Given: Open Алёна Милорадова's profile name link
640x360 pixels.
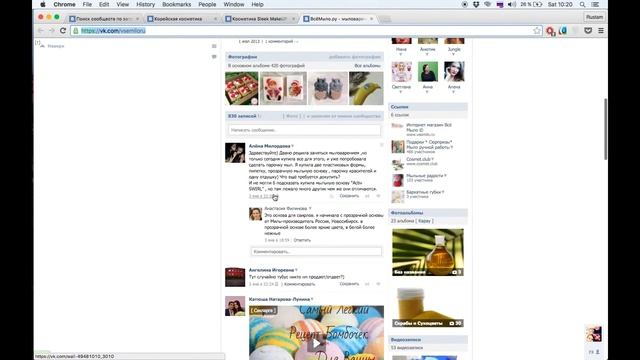Looking at the screenshot, I should click(x=269, y=146).
